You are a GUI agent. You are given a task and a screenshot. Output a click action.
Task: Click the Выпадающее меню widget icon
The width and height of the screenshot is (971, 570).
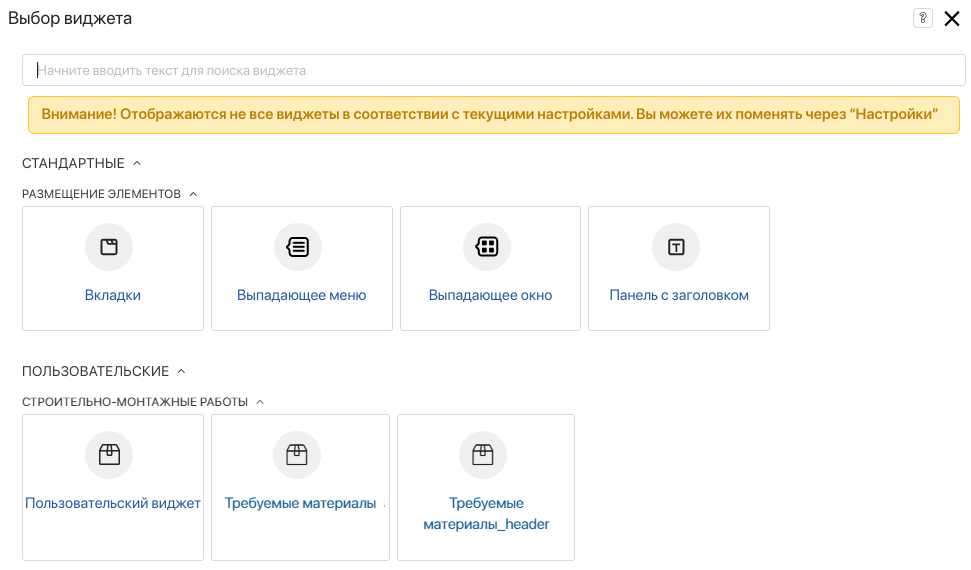click(298, 247)
